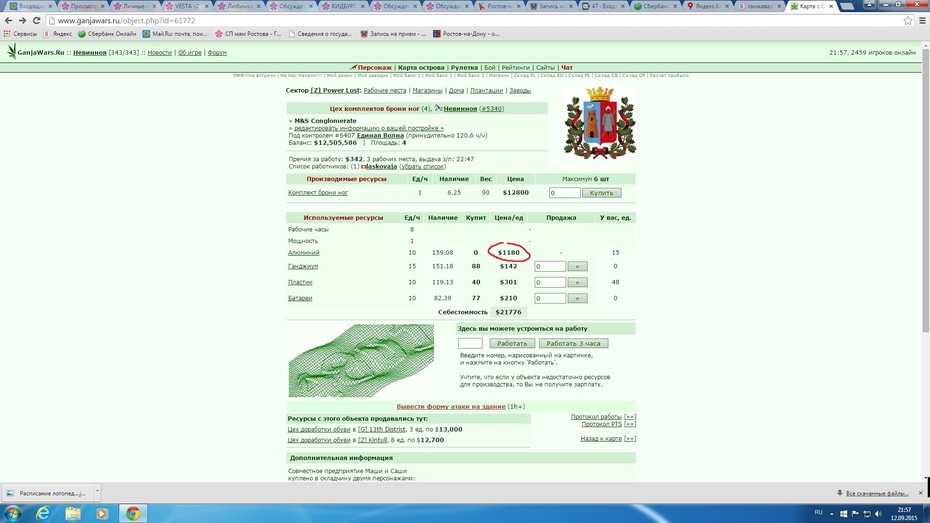Open the Запись на прием bookmark

click(x=393, y=34)
